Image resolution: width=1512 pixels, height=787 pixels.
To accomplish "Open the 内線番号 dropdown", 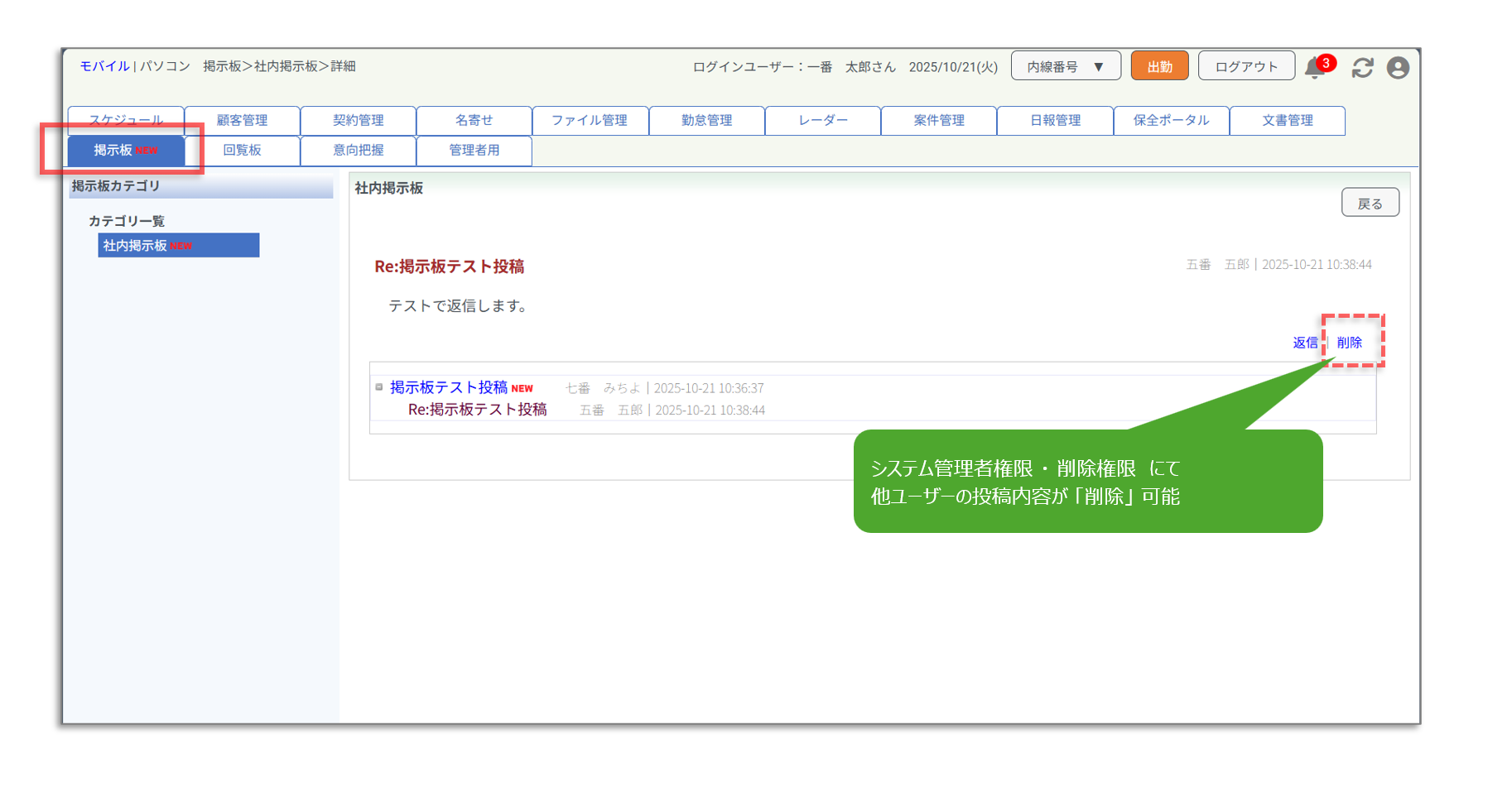I will coord(1065,66).
